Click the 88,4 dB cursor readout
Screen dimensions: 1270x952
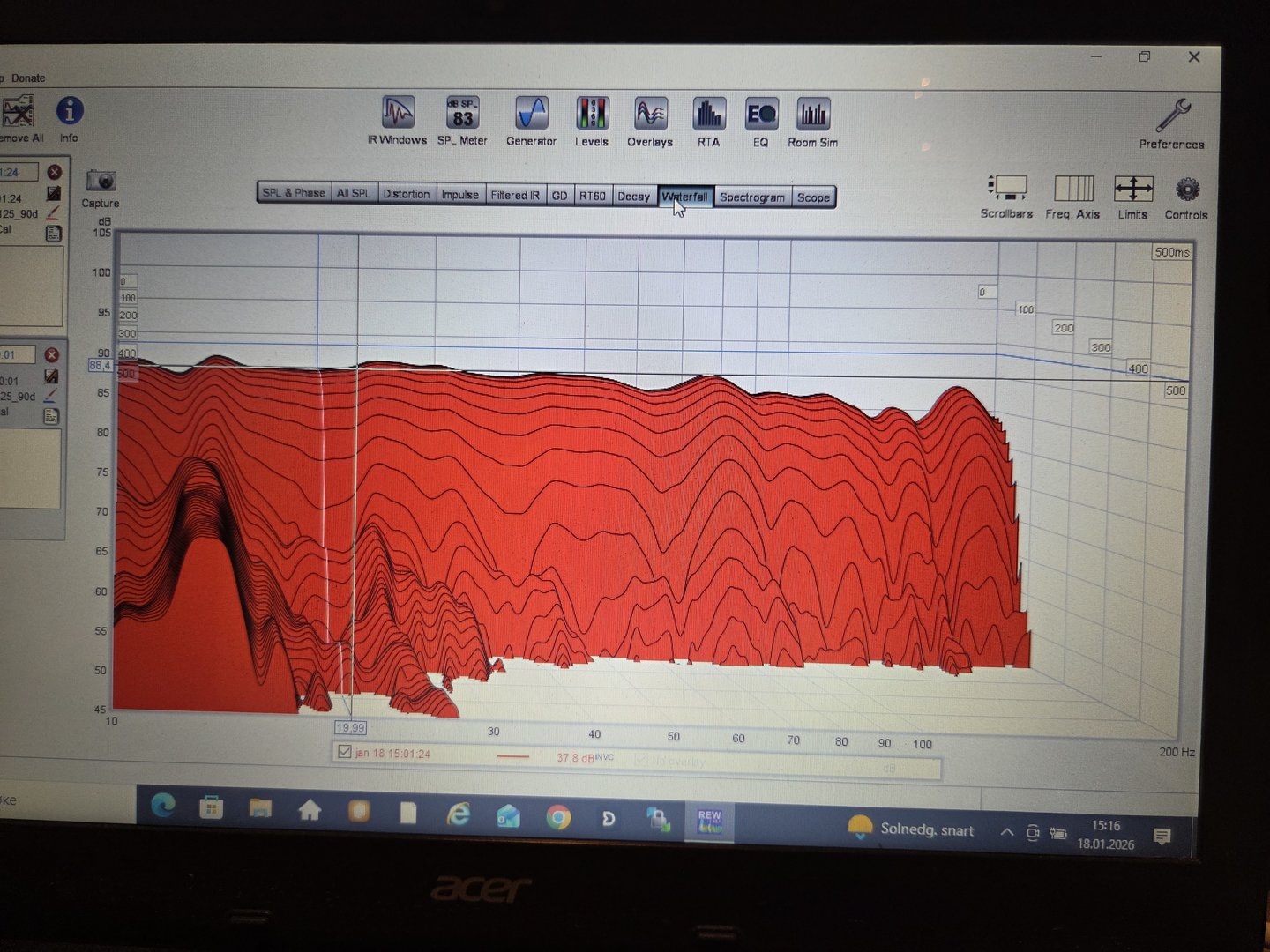point(100,365)
